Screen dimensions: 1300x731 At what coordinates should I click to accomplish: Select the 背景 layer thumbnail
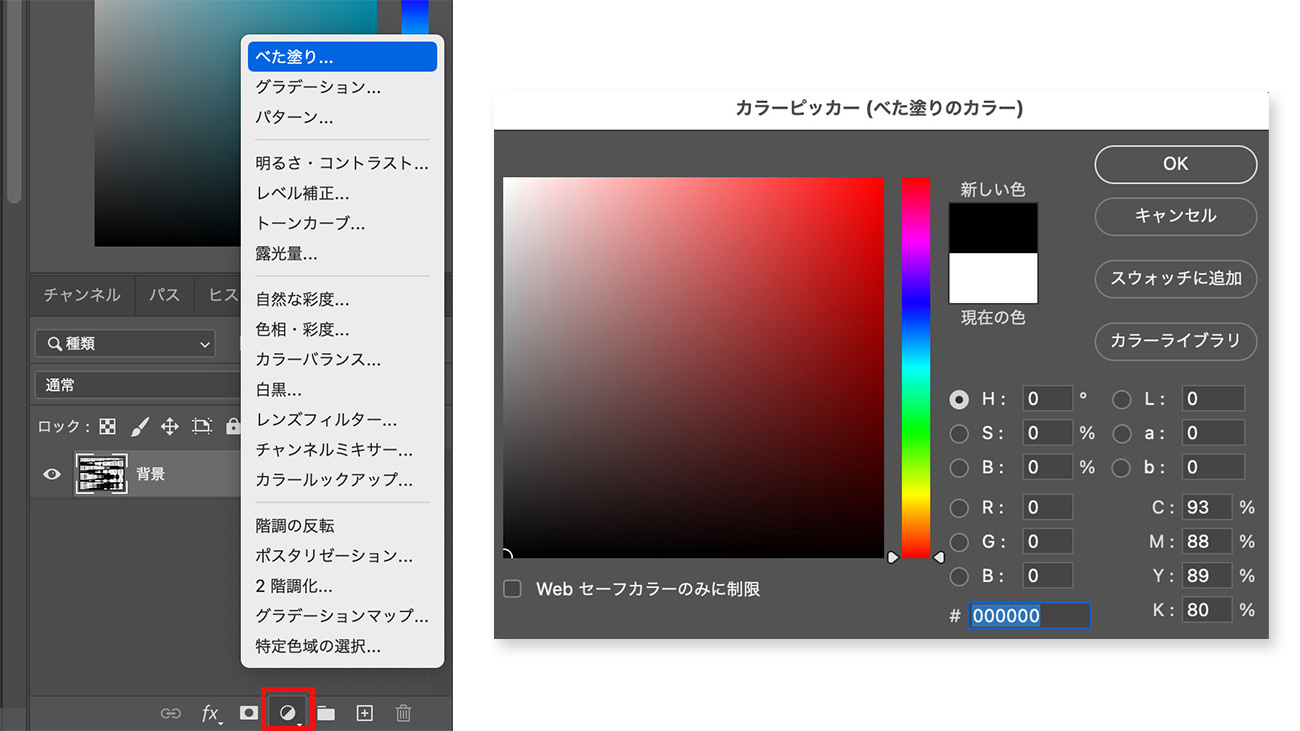(x=102, y=474)
